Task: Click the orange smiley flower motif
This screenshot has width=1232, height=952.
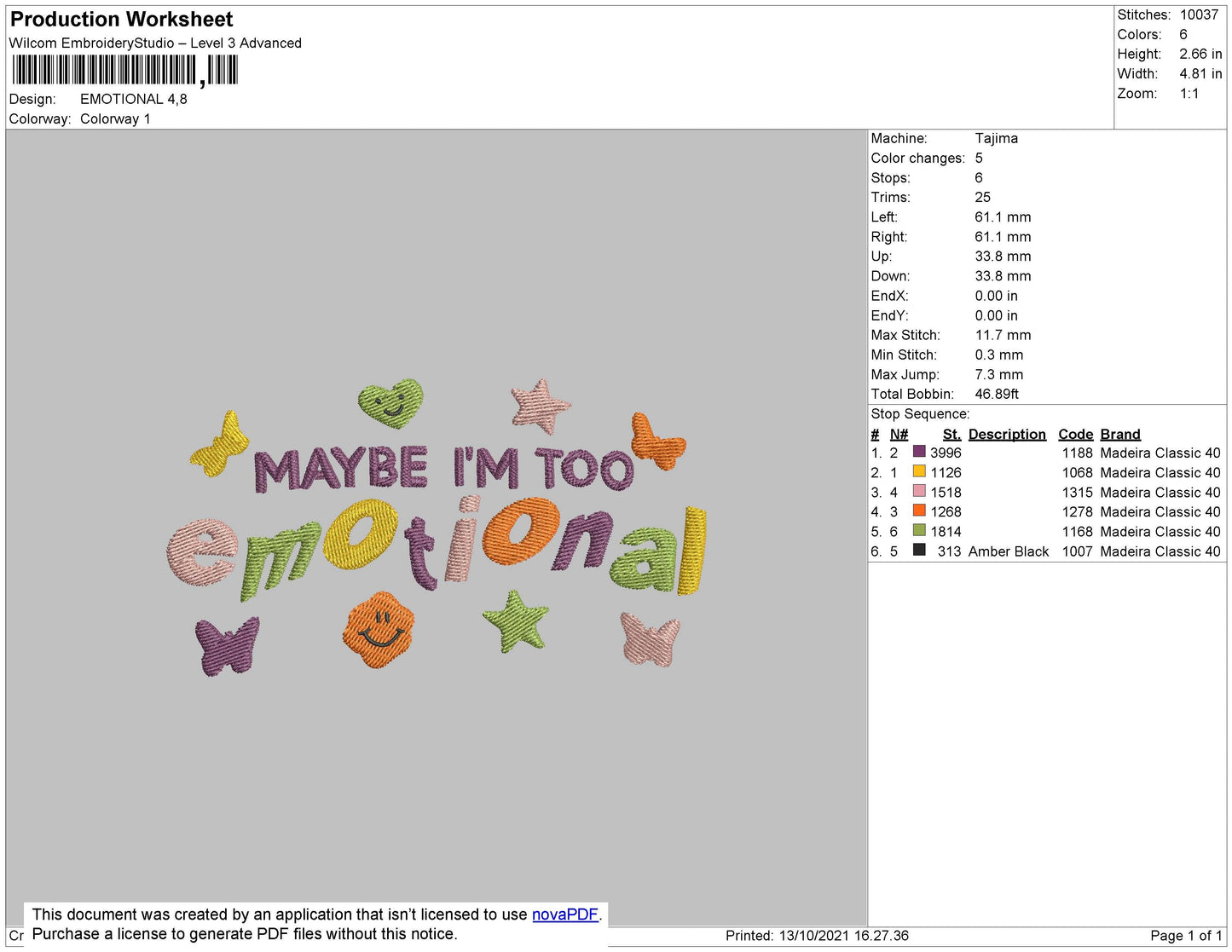Action: pyautogui.click(x=379, y=629)
